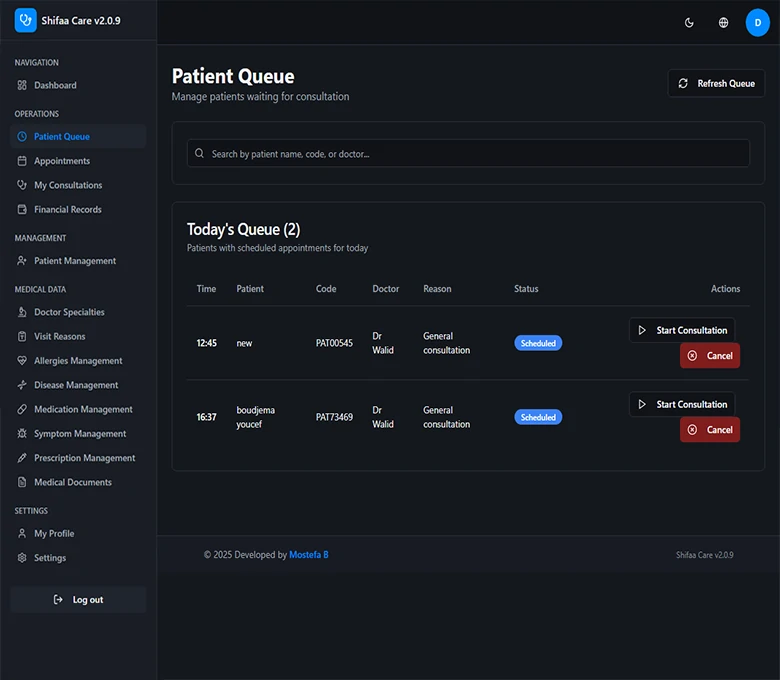Screen dimensions: 780x680
Task: Open My Profile settings
Action: tap(78, 533)
